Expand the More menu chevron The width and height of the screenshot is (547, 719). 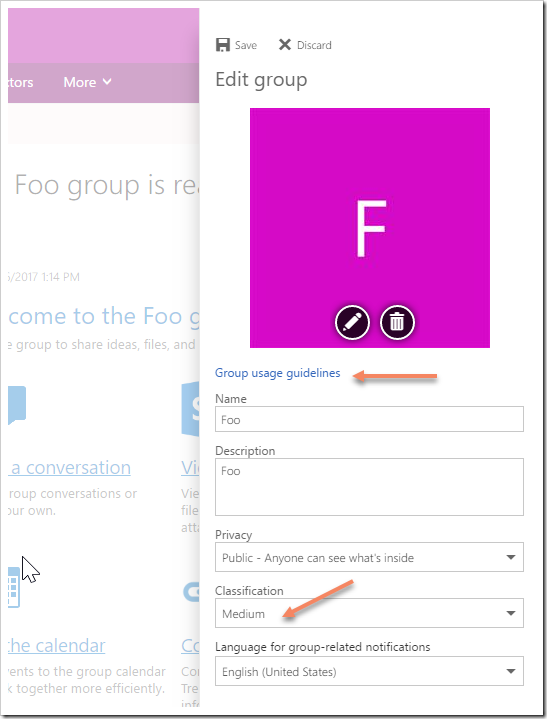pos(107,82)
